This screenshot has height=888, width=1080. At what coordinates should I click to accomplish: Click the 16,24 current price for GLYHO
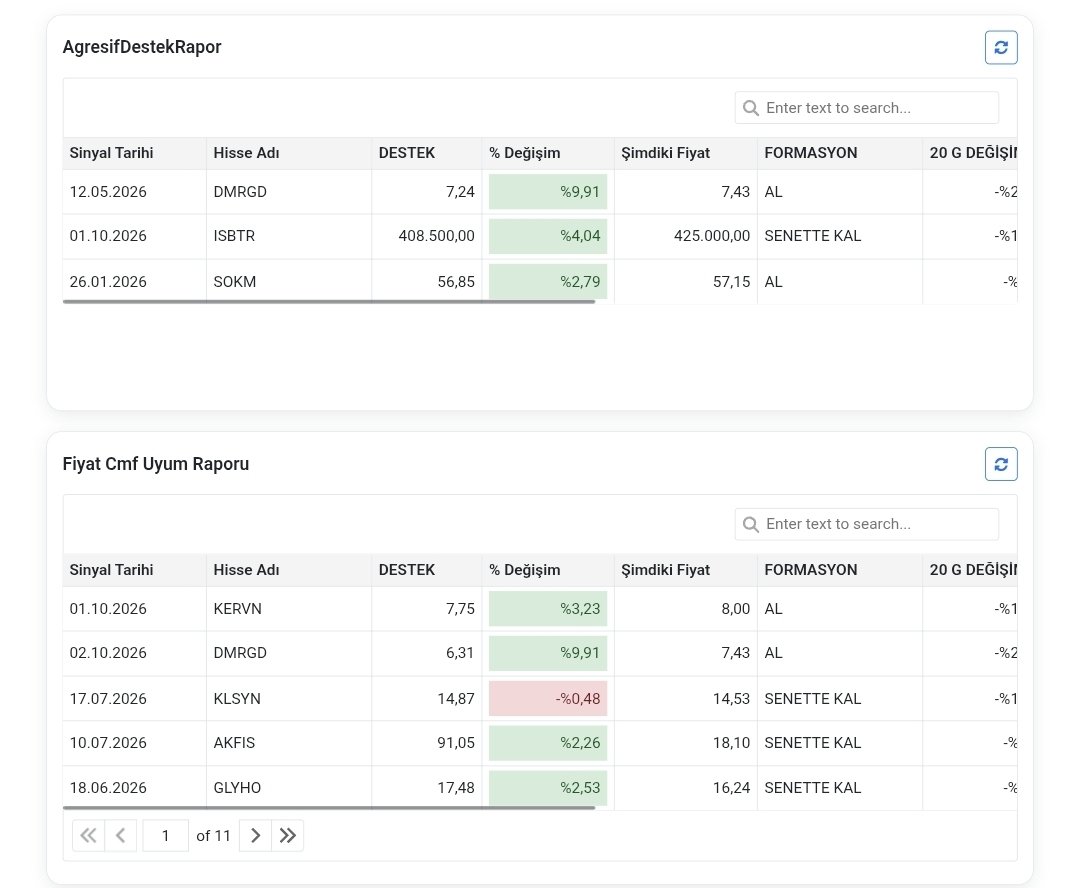pyautogui.click(x=685, y=787)
